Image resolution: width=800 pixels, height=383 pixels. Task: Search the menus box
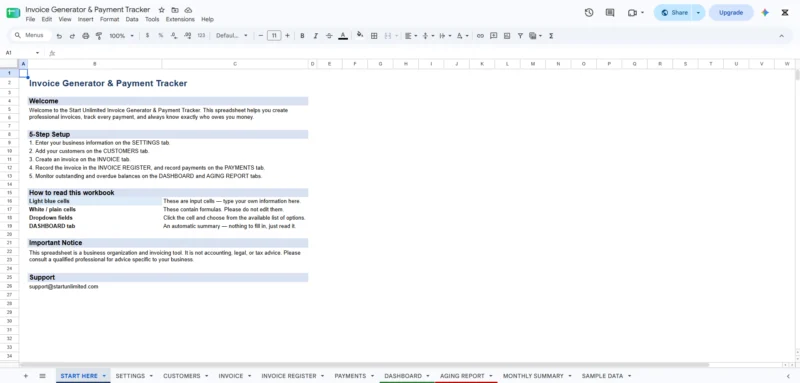tap(32, 36)
